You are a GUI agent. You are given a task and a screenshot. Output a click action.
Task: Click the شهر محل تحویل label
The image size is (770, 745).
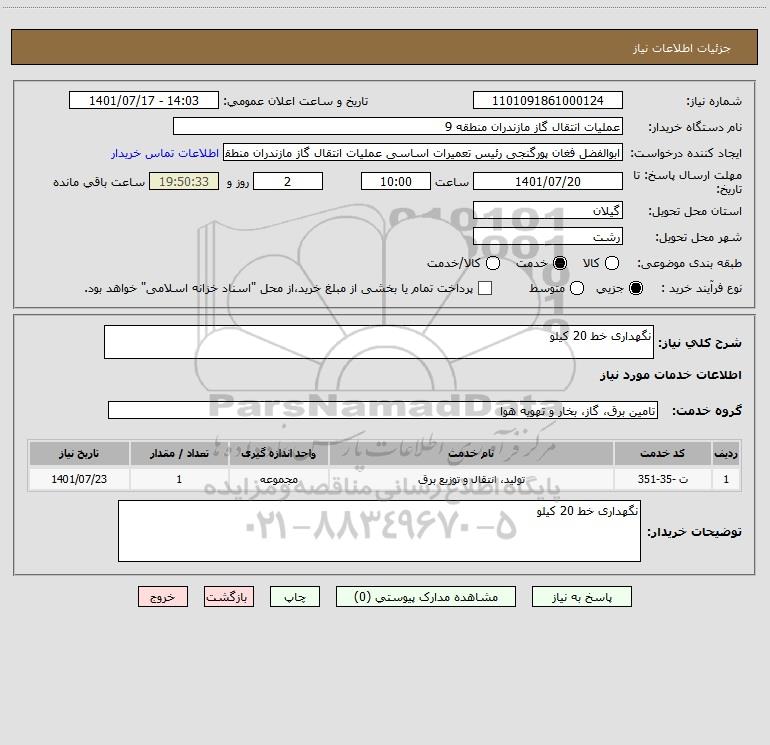tap(699, 237)
